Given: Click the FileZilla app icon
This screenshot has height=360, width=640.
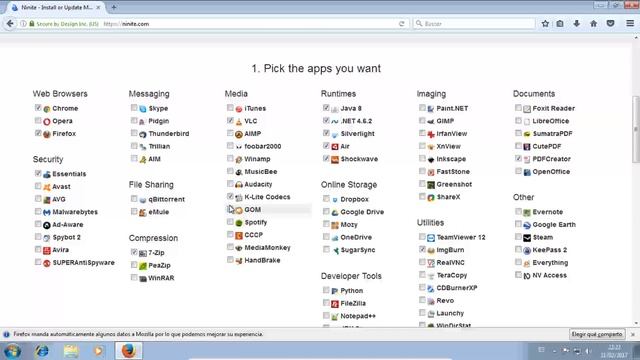Looking at the screenshot, I should pyautogui.click(x=335, y=304).
